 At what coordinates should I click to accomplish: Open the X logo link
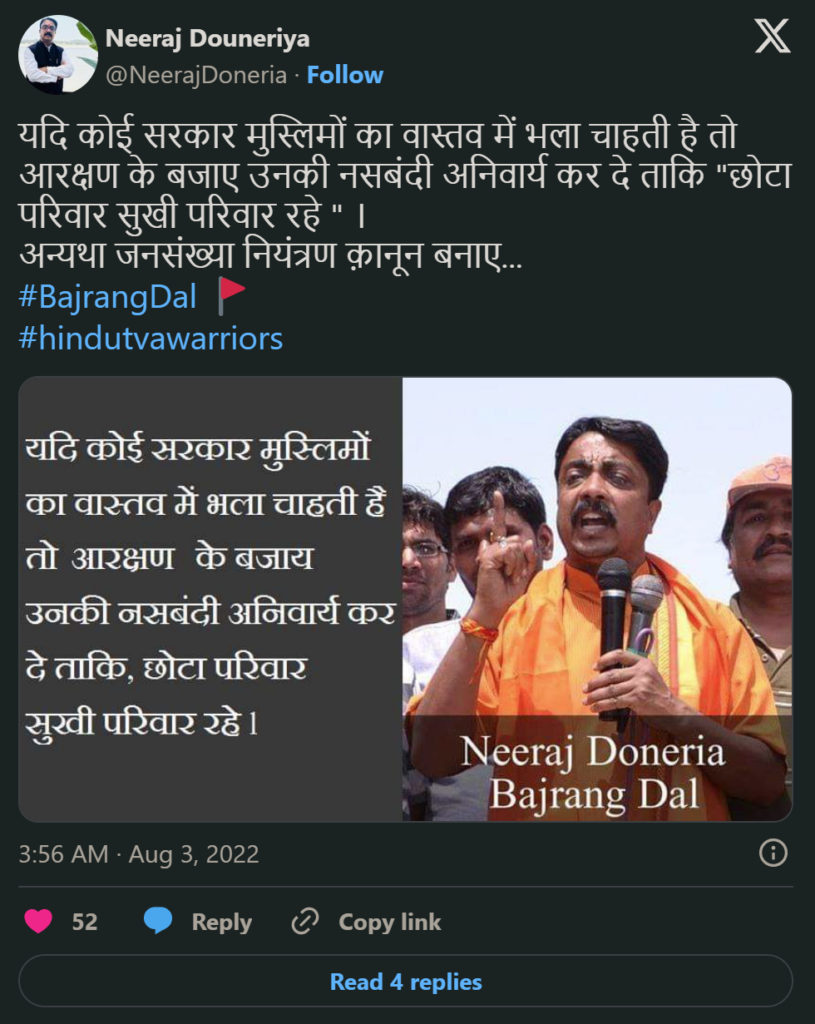tap(773, 36)
